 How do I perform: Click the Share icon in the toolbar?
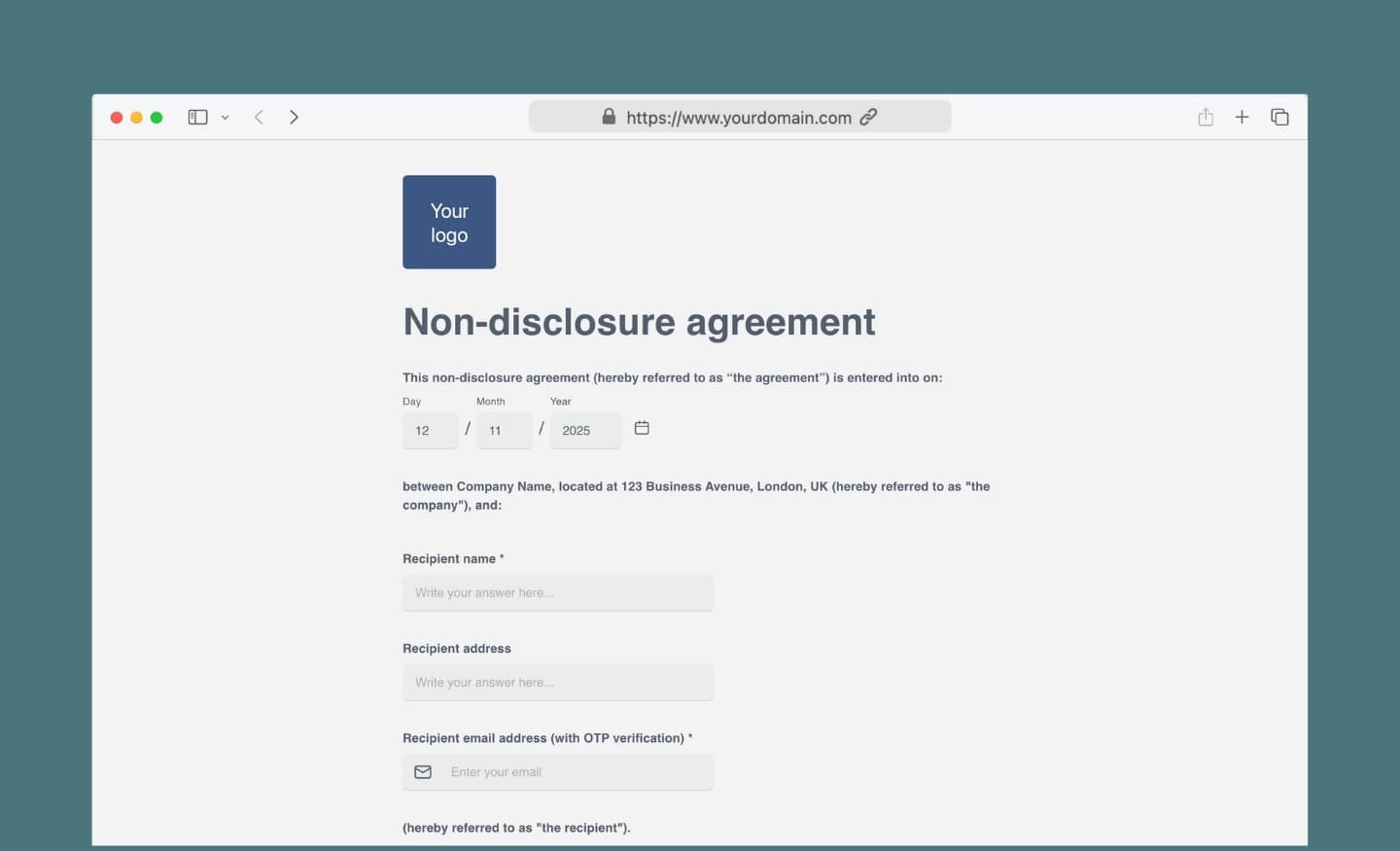[x=1206, y=117]
